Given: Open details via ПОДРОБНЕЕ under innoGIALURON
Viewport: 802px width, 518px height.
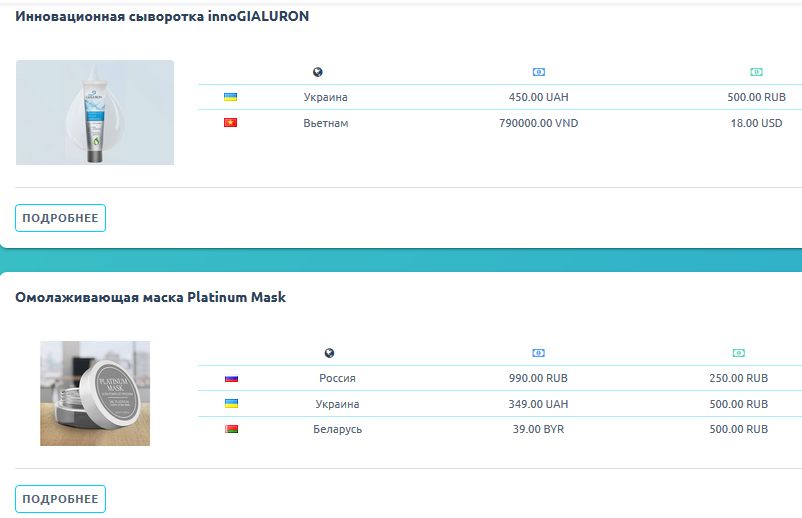Looking at the screenshot, I should point(60,218).
